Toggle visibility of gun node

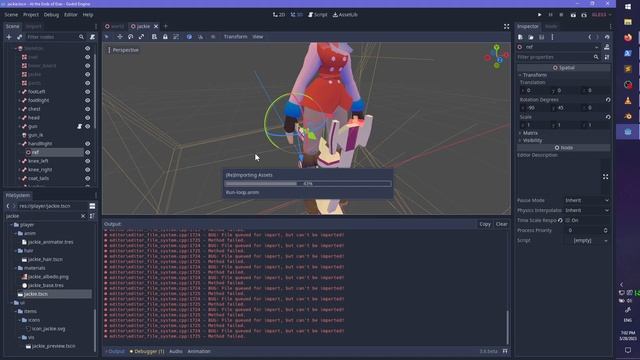click(x=87, y=127)
